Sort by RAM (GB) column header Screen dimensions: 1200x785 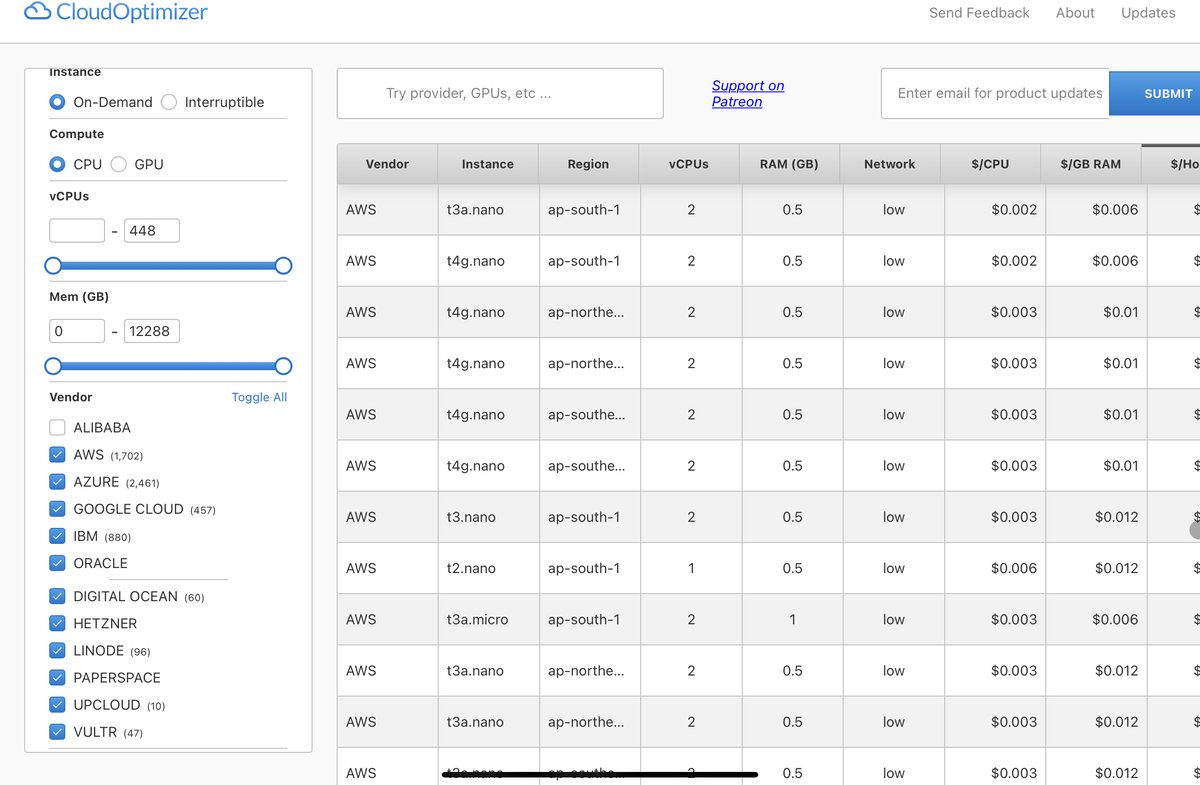click(790, 164)
